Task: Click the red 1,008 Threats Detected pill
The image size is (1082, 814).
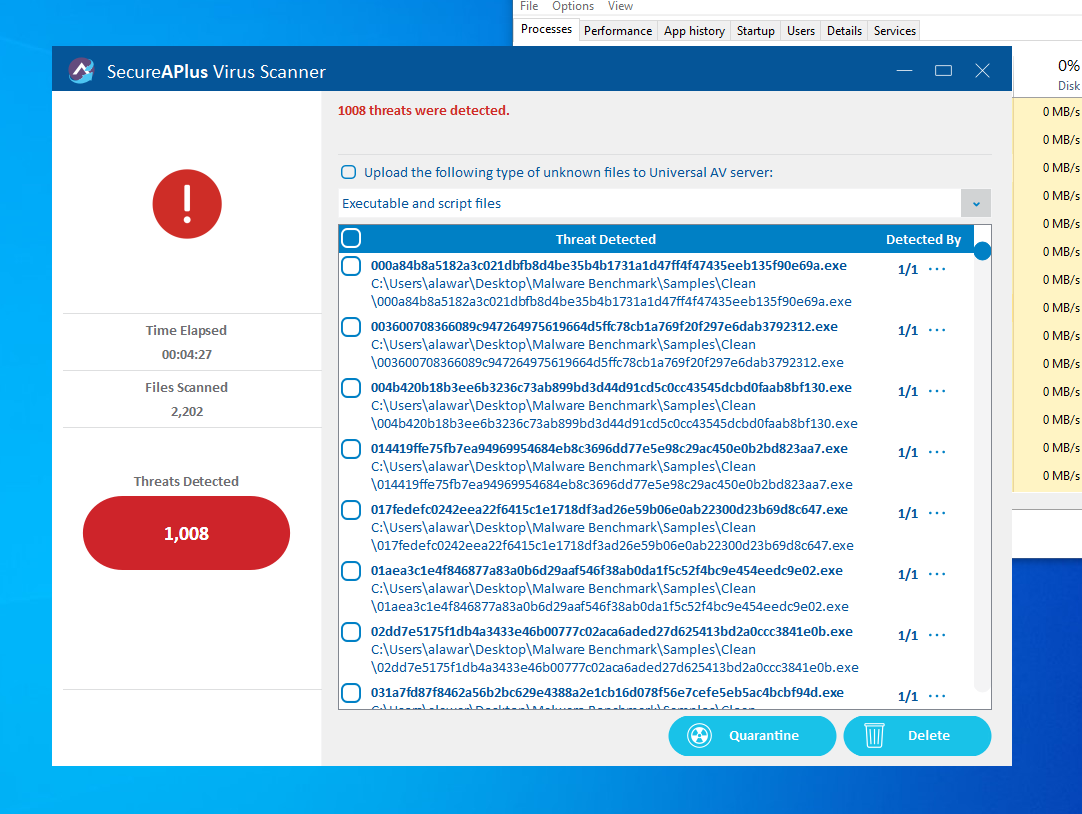Action: 186,533
